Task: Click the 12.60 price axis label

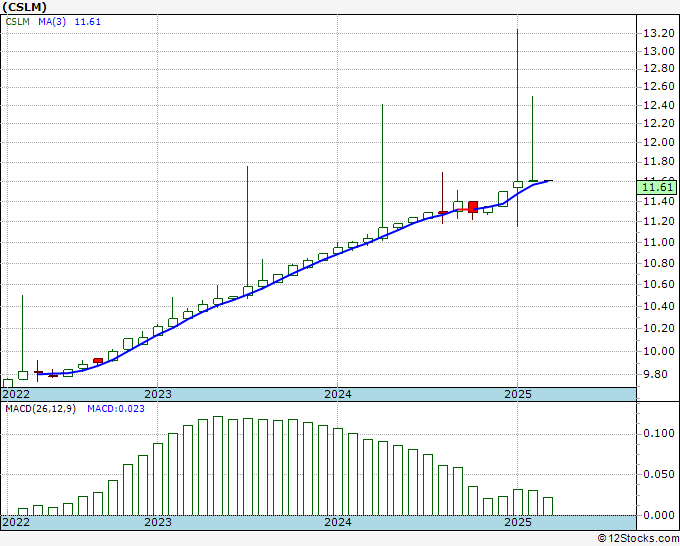Action: (x=658, y=87)
